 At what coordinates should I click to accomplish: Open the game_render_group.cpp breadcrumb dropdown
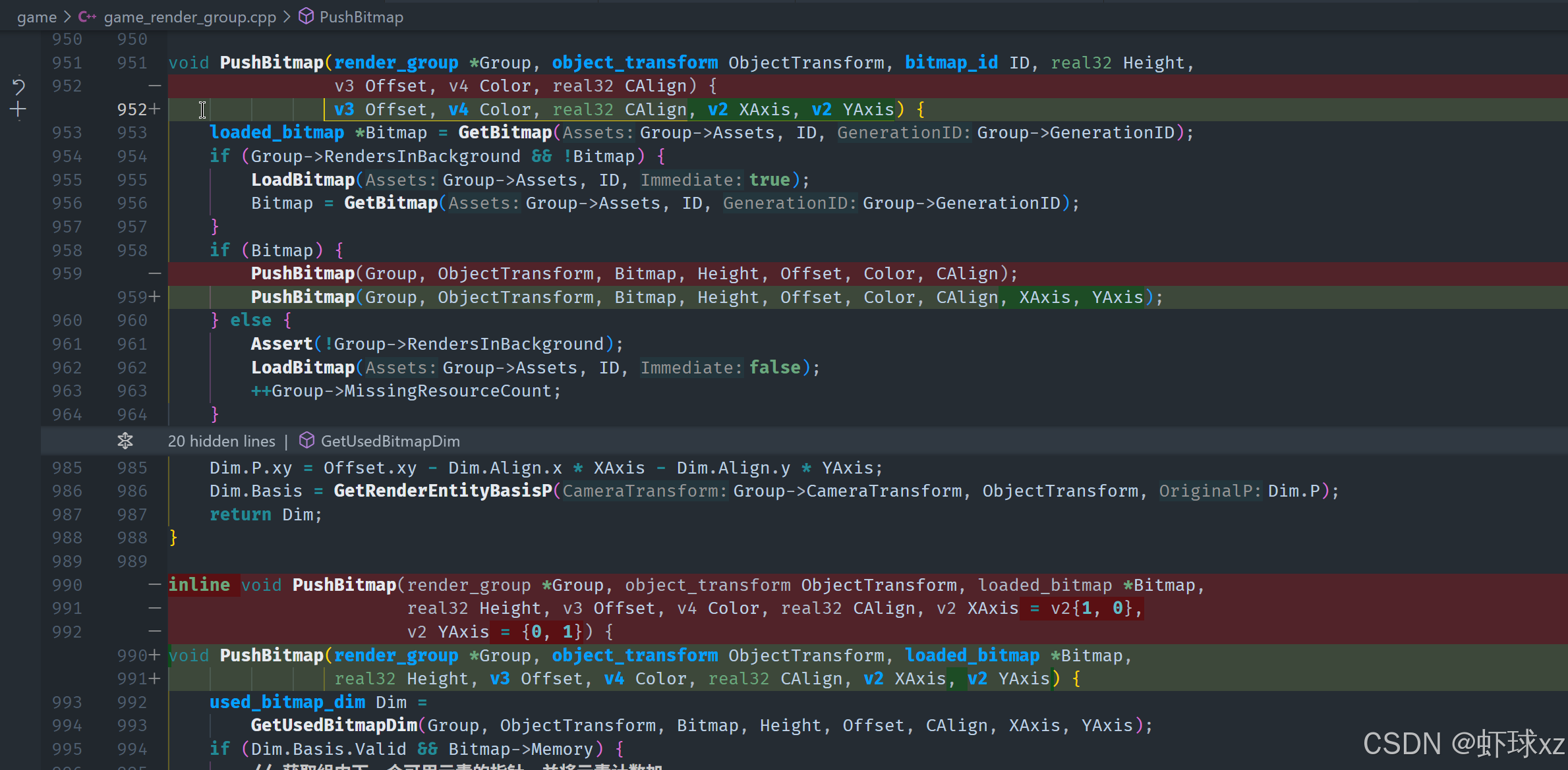pyautogui.click(x=190, y=17)
